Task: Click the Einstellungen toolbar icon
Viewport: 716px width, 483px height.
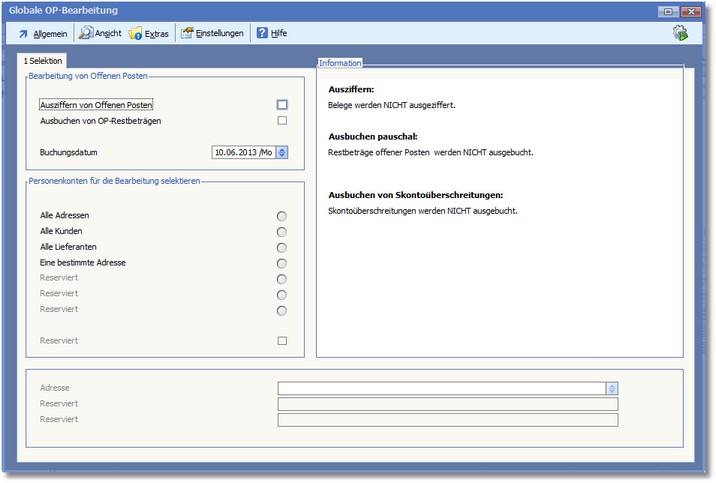Action: coord(187,33)
